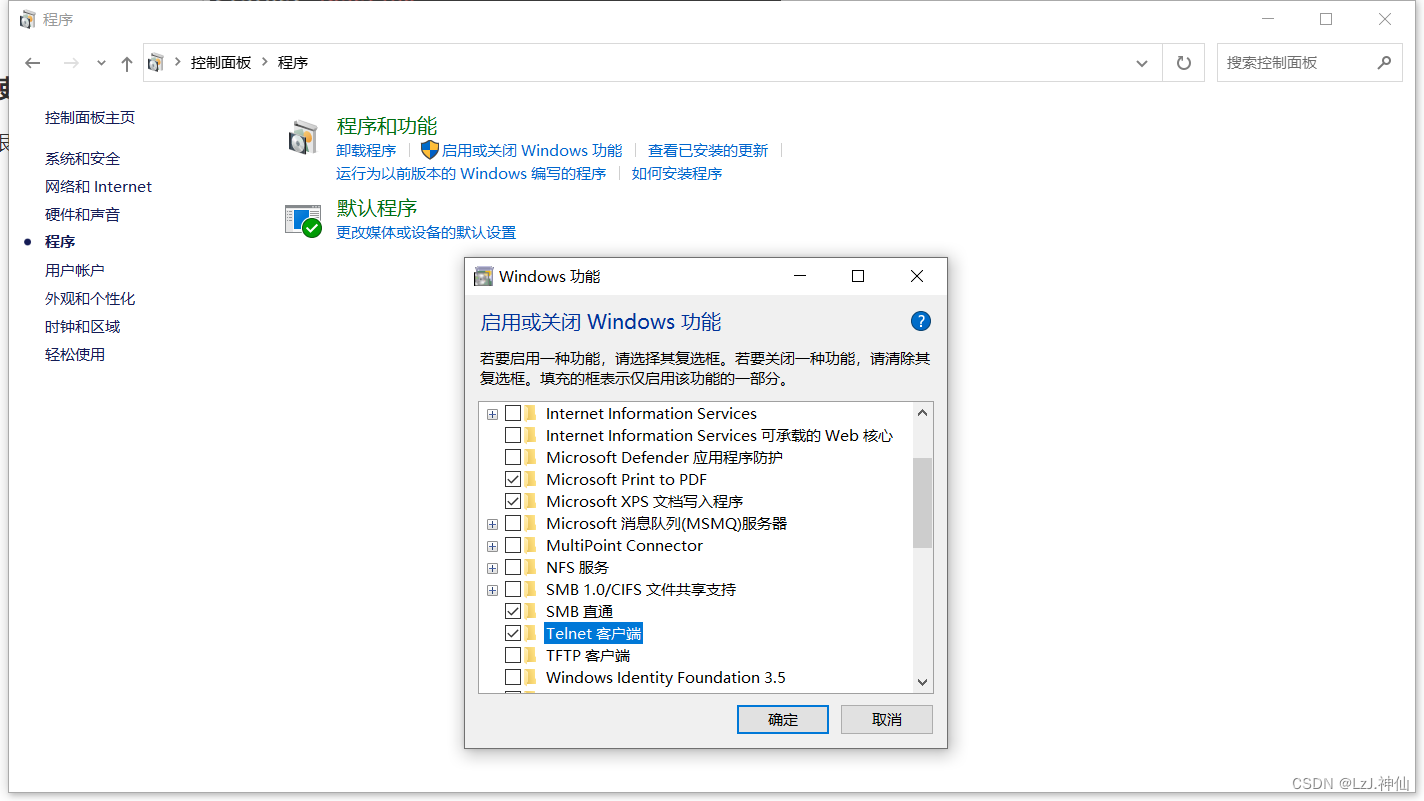Image resolution: width=1424 pixels, height=801 pixels.
Task: Click 运行为以前版本的 Windows 编写的程序
Action: click(x=471, y=173)
